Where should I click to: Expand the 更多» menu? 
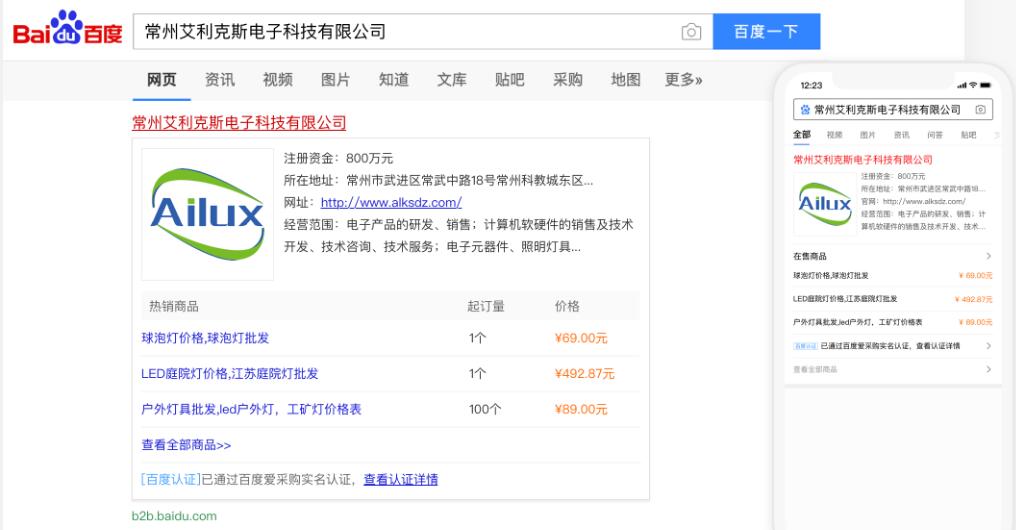click(684, 80)
